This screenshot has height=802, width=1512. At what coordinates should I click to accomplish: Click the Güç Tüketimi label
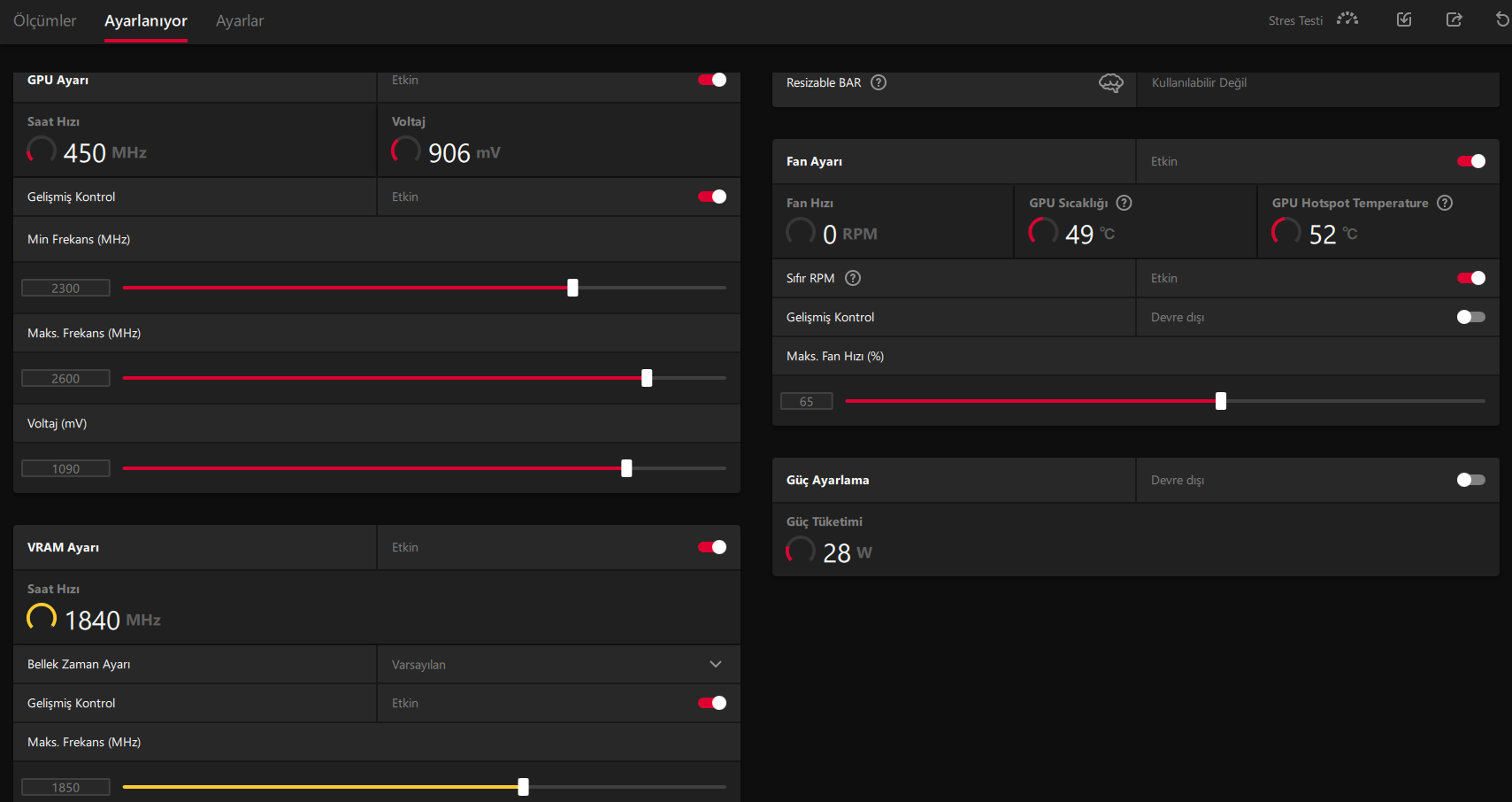tap(825, 521)
